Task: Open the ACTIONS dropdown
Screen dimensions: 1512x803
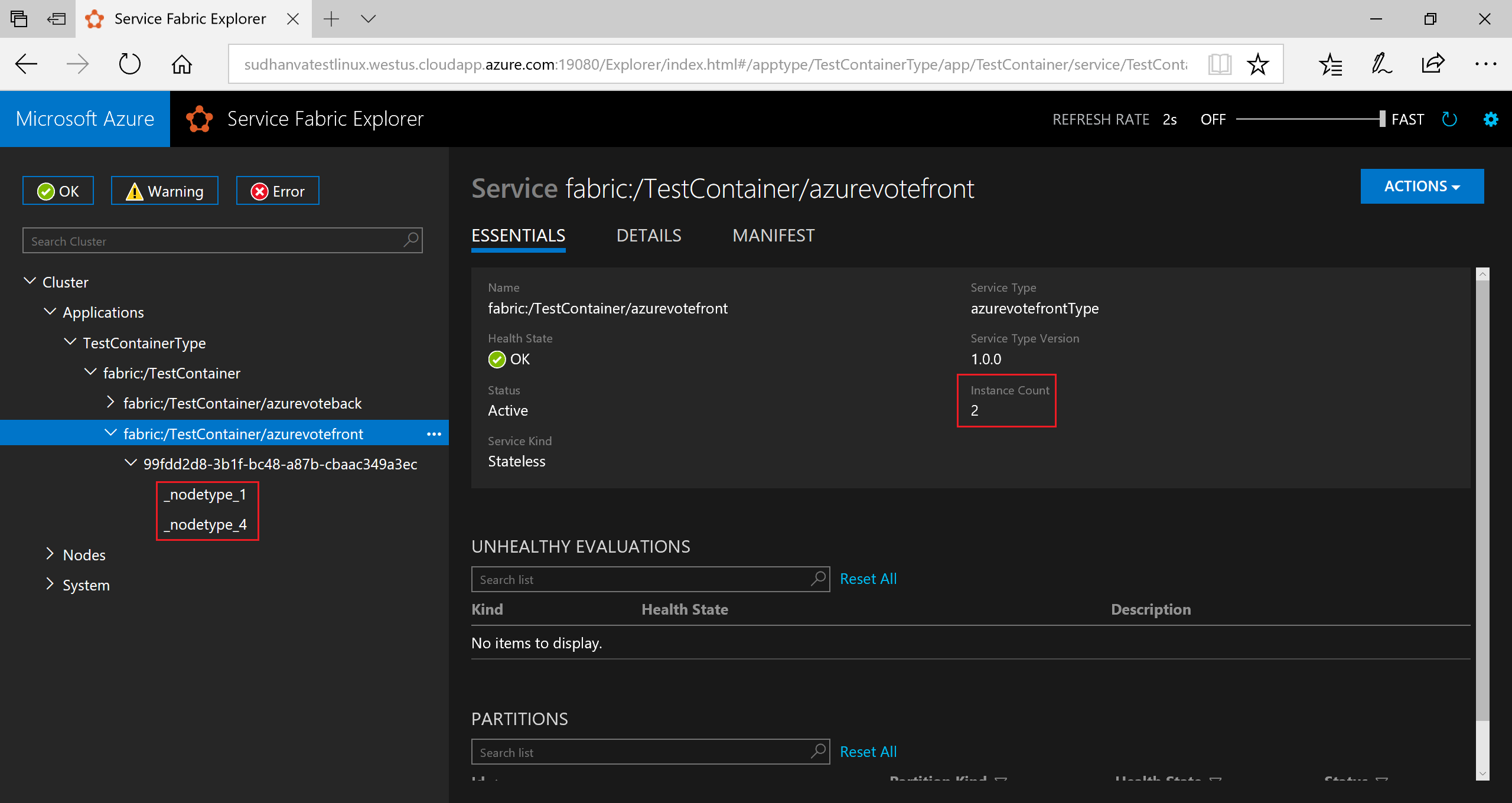Action: (x=1422, y=186)
